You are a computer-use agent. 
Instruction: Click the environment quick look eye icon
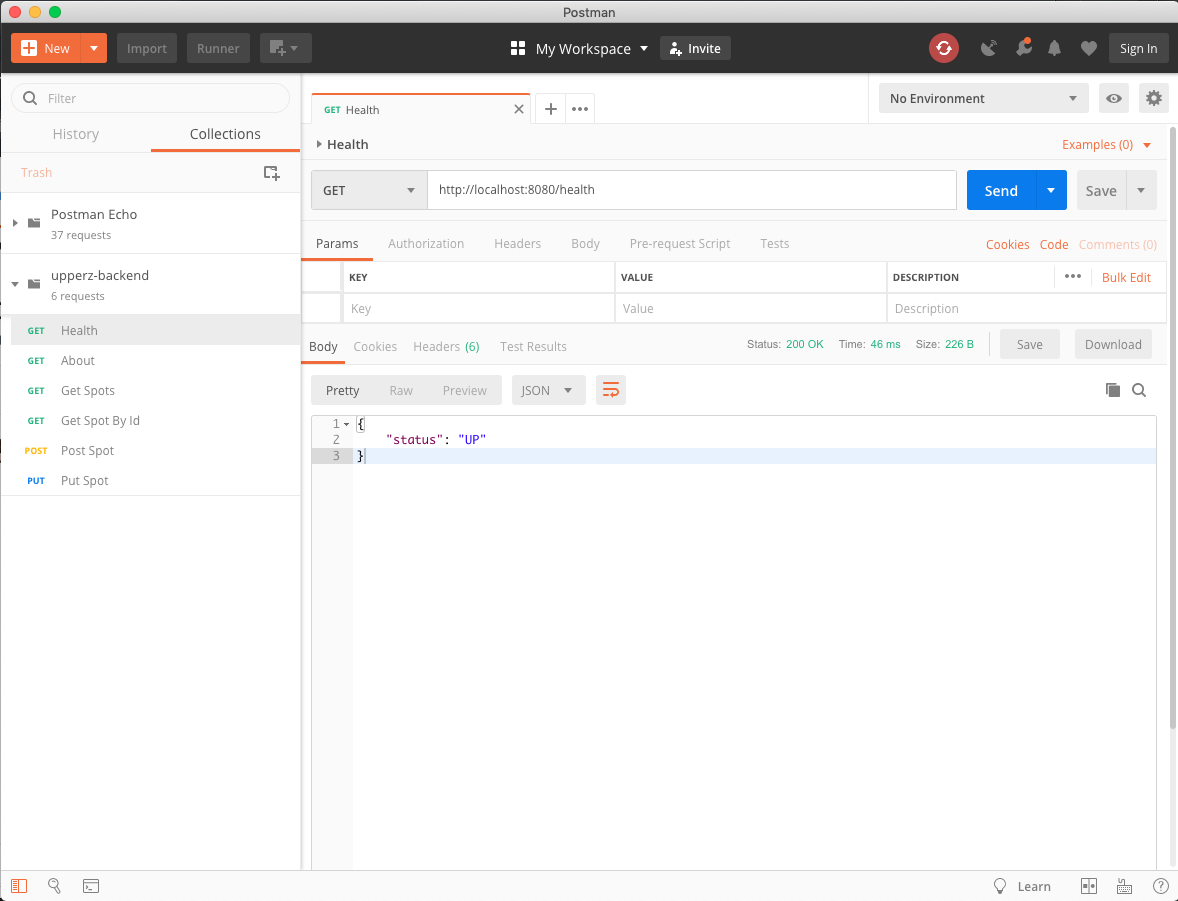pyautogui.click(x=1114, y=98)
